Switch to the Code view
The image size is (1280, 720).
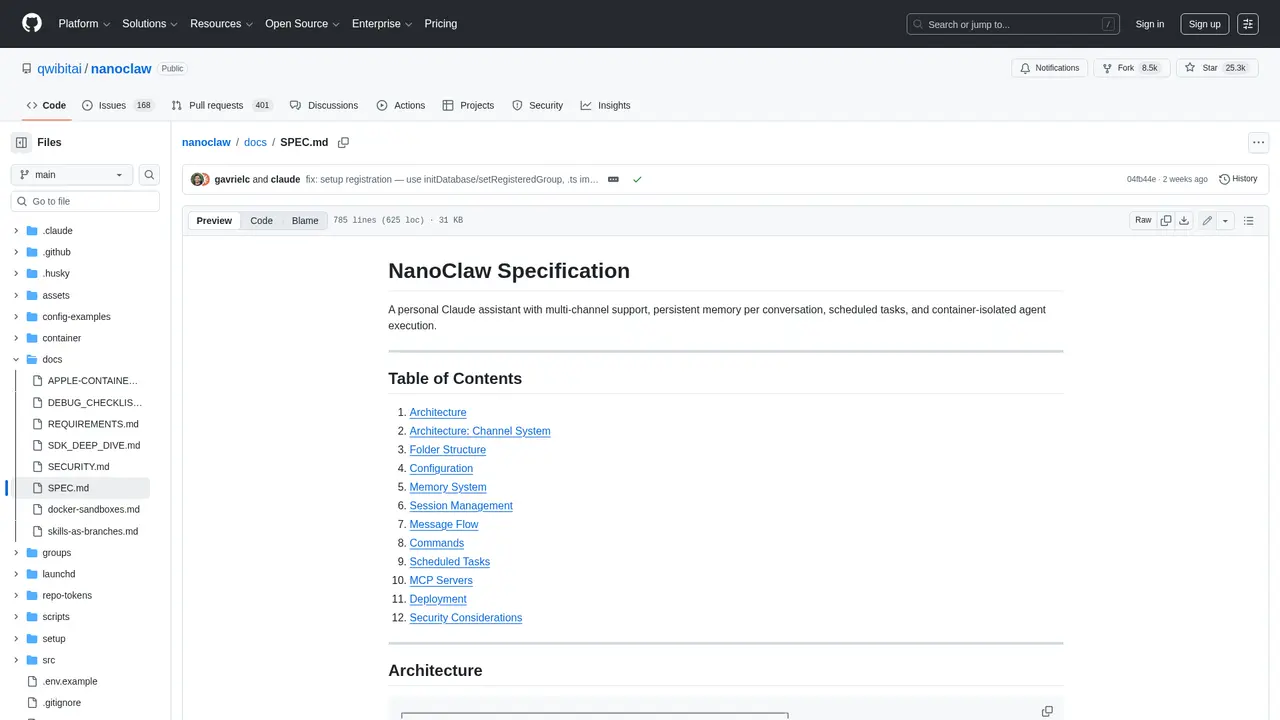[x=261, y=220]
